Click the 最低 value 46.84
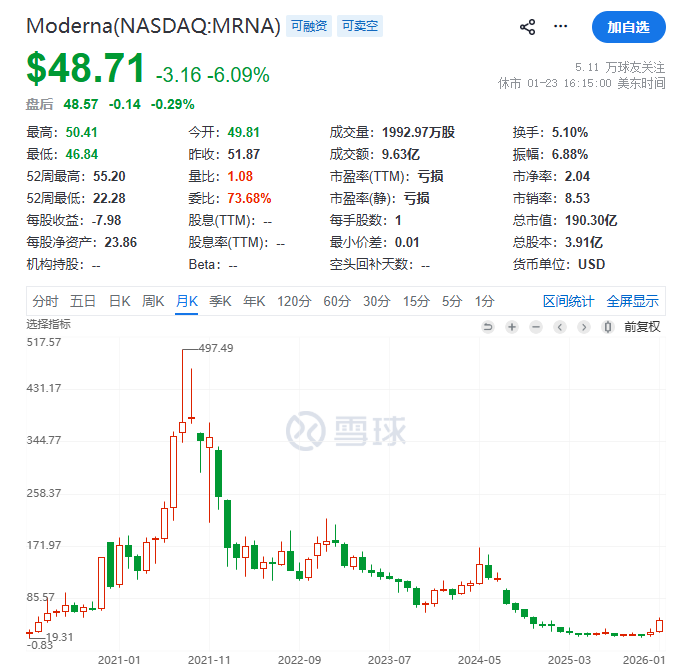Screen dimensions: 678x668 coord(82,154)
